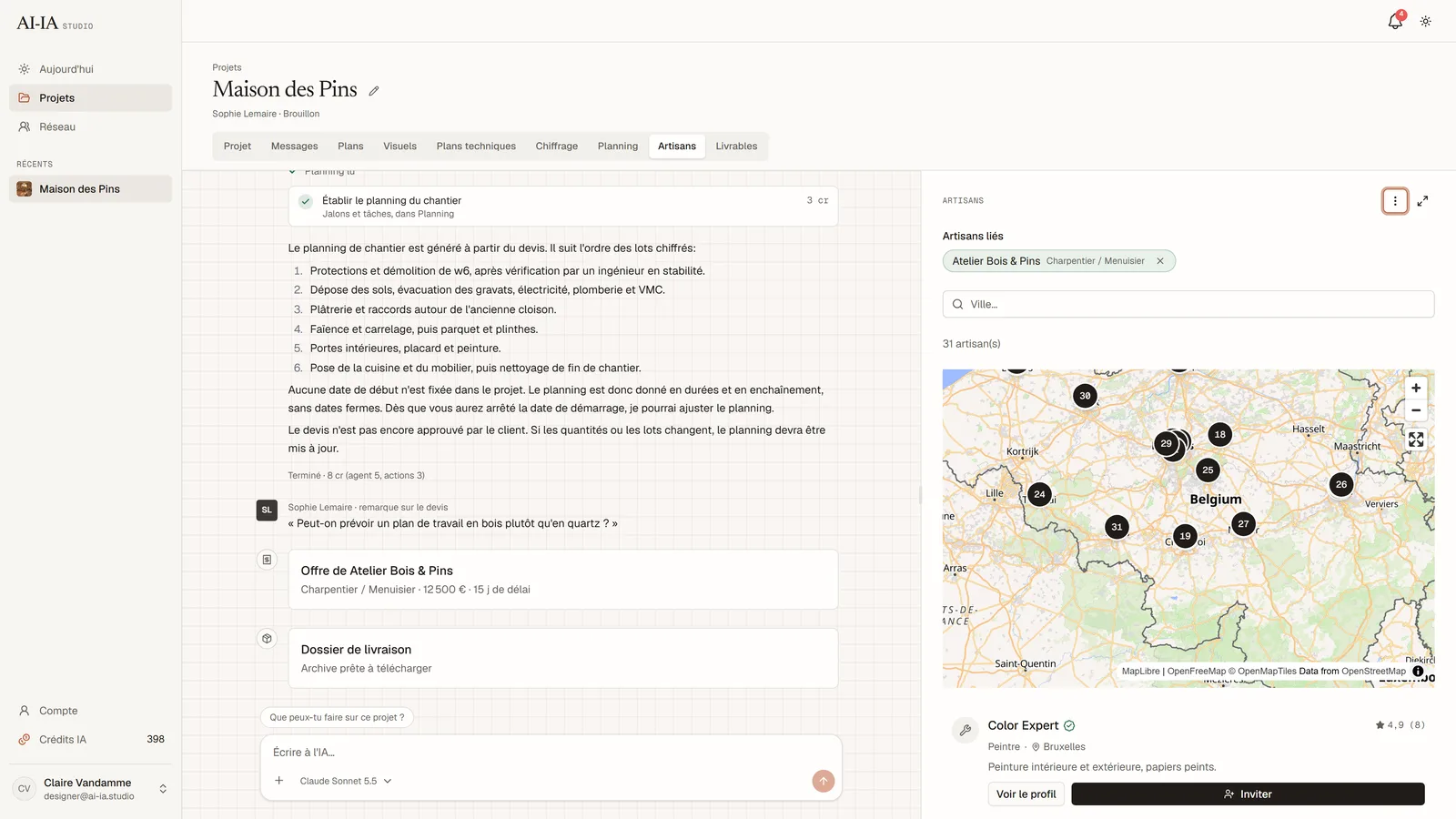Open the Établir le planning du chantier task
Image resolution: width=1456 pixels, height=819 pixels.
563,207
